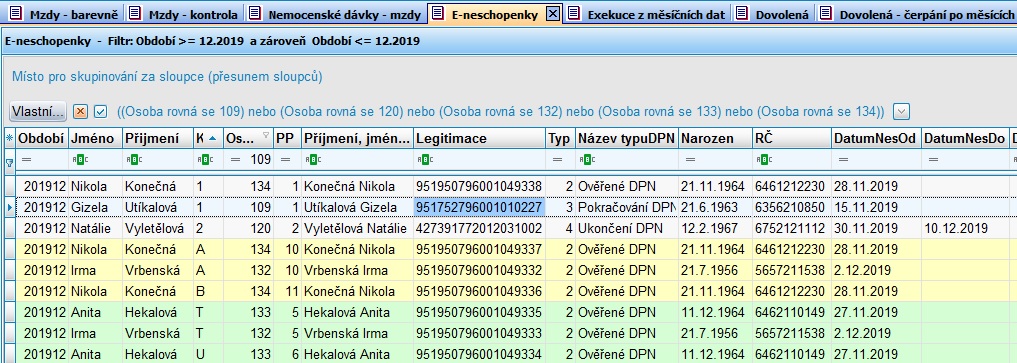
Task: Click the Pokračování DPN cell
Action: click(x=627, y=207)
